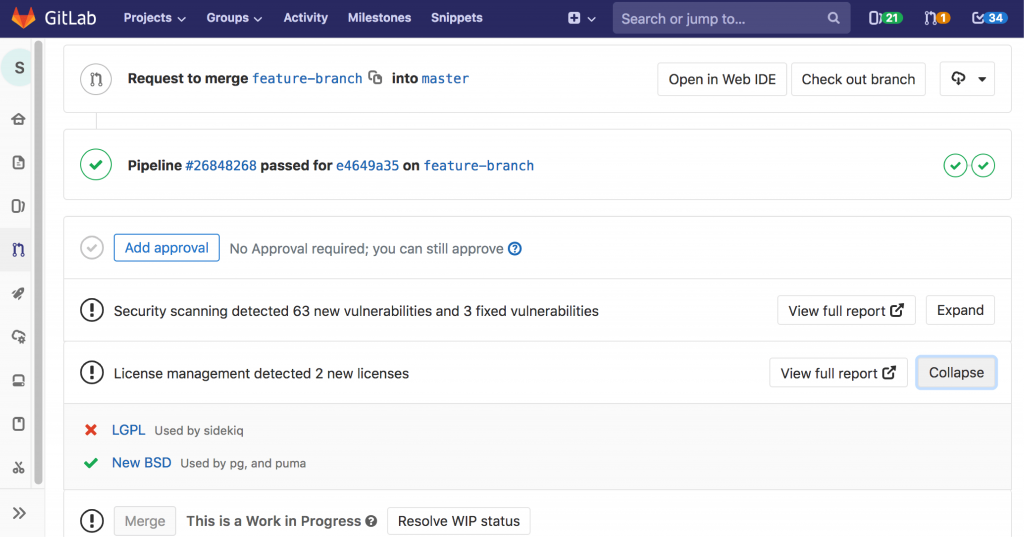Expand the sidebar with double chevron
This screenshot has width=1024, height=537.
[19, 513]
